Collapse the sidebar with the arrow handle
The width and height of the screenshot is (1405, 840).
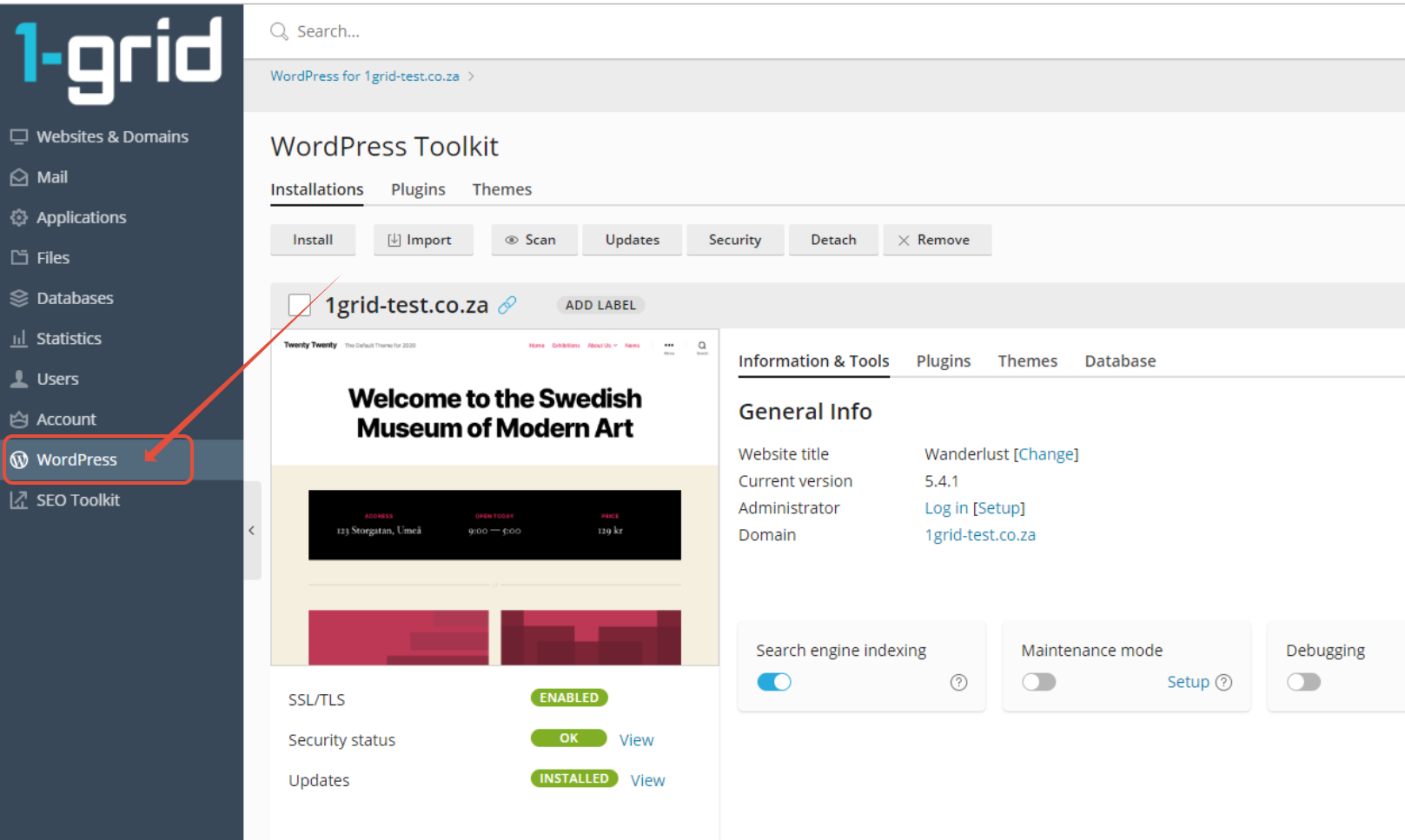pos(252,530)
